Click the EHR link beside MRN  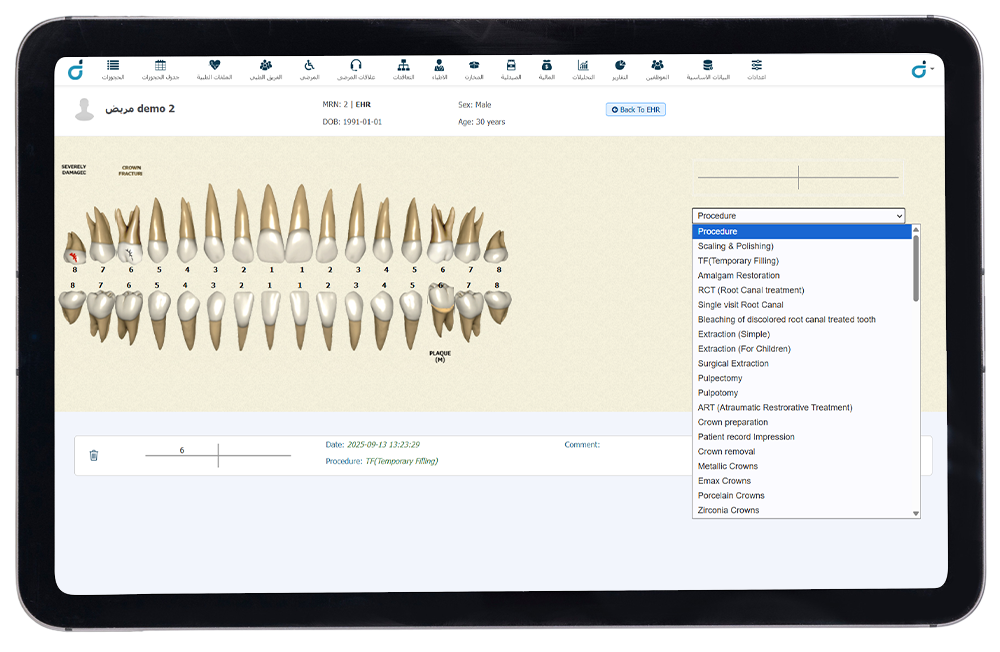click(x=363, y=104)
